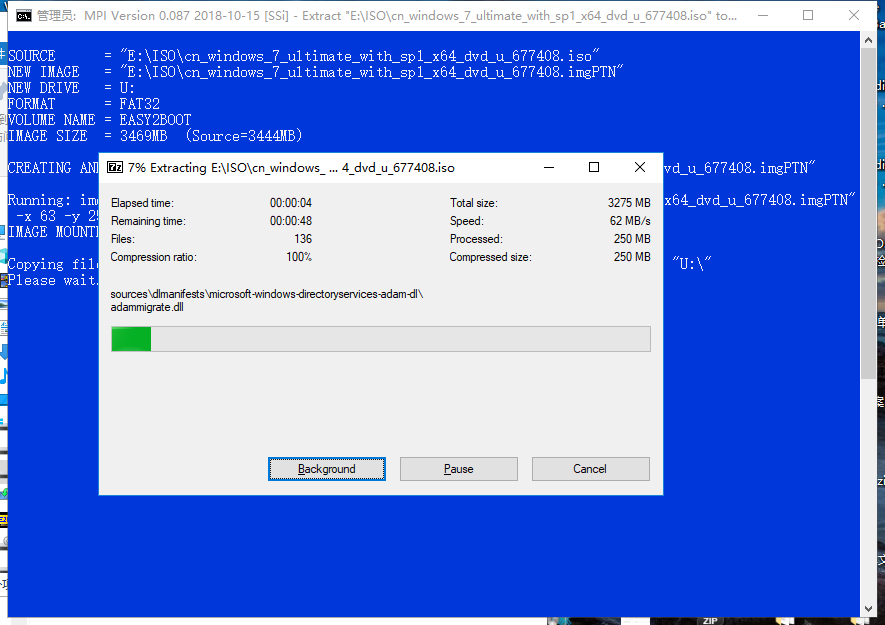This screenshot has height=625, width=885.
Task: Click the Files count 136
Action: click(x=303, y=239)
